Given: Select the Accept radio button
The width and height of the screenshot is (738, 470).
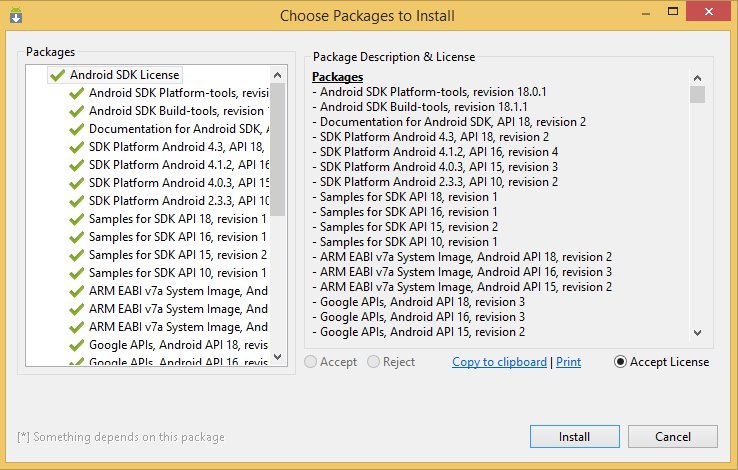Looking at the screenshot, I should (x=311, y=362).
